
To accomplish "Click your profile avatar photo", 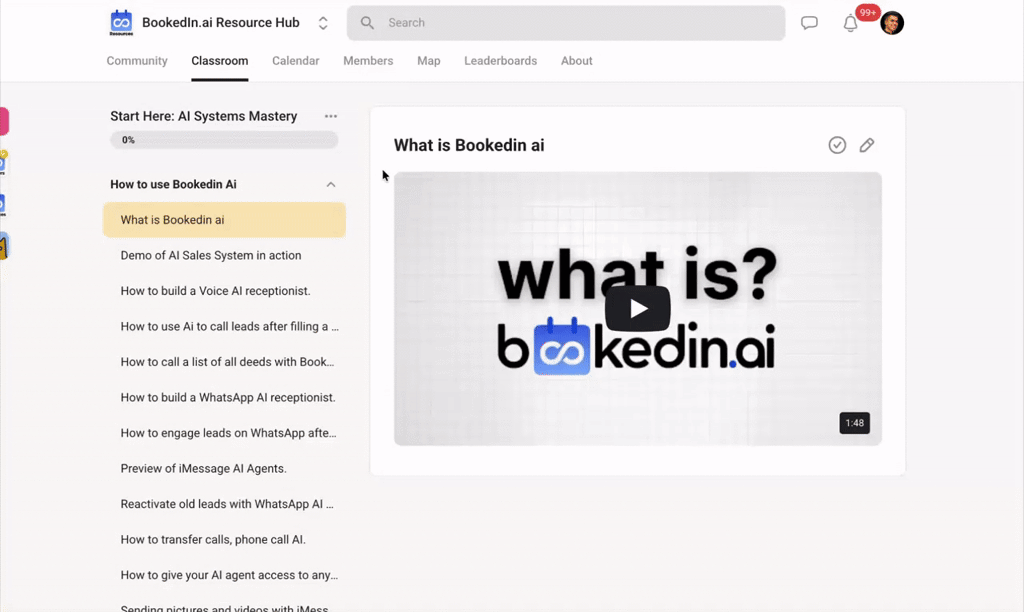I will click(x=891, y=22).
